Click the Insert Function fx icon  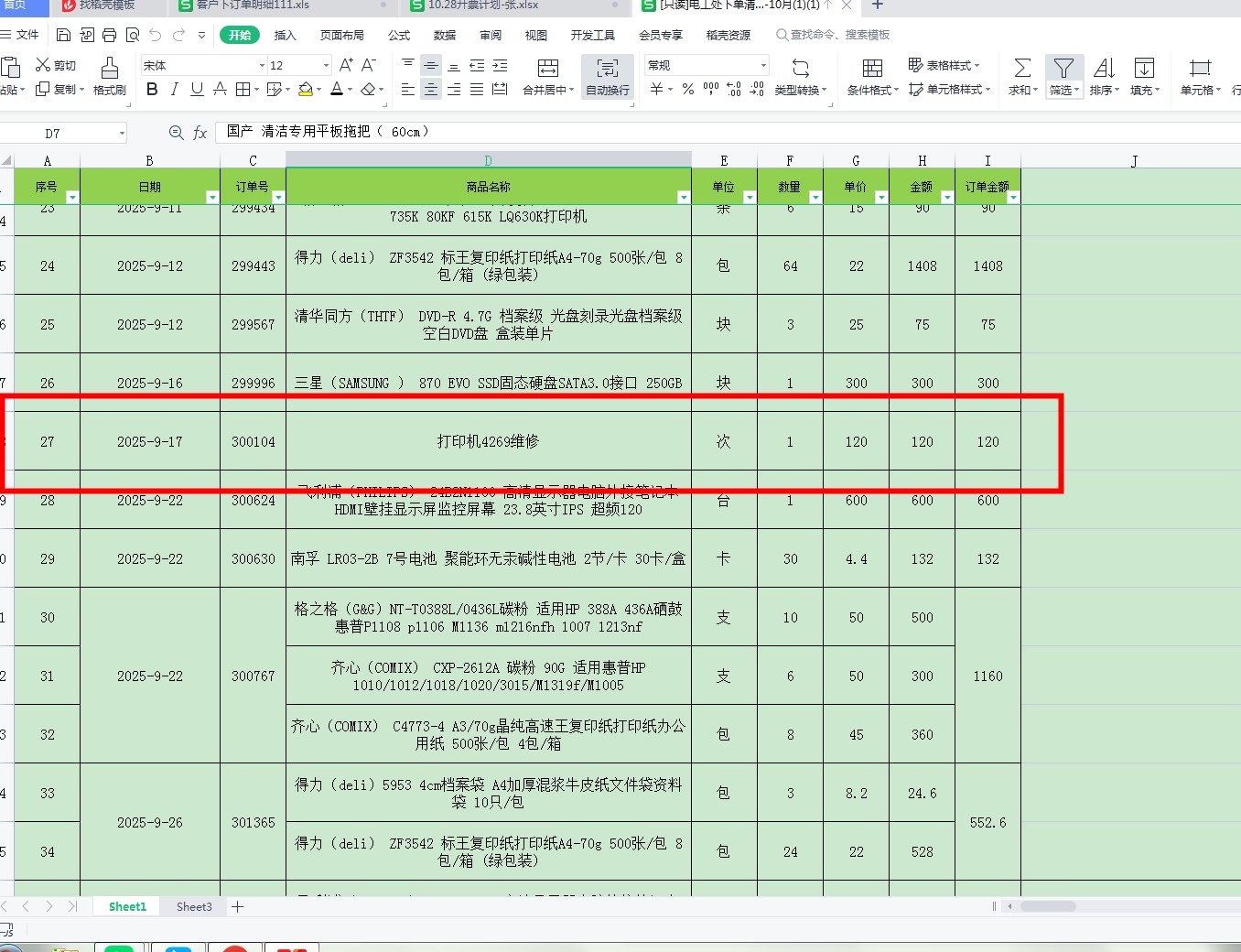pyautogui.click(x=200, y=133)
